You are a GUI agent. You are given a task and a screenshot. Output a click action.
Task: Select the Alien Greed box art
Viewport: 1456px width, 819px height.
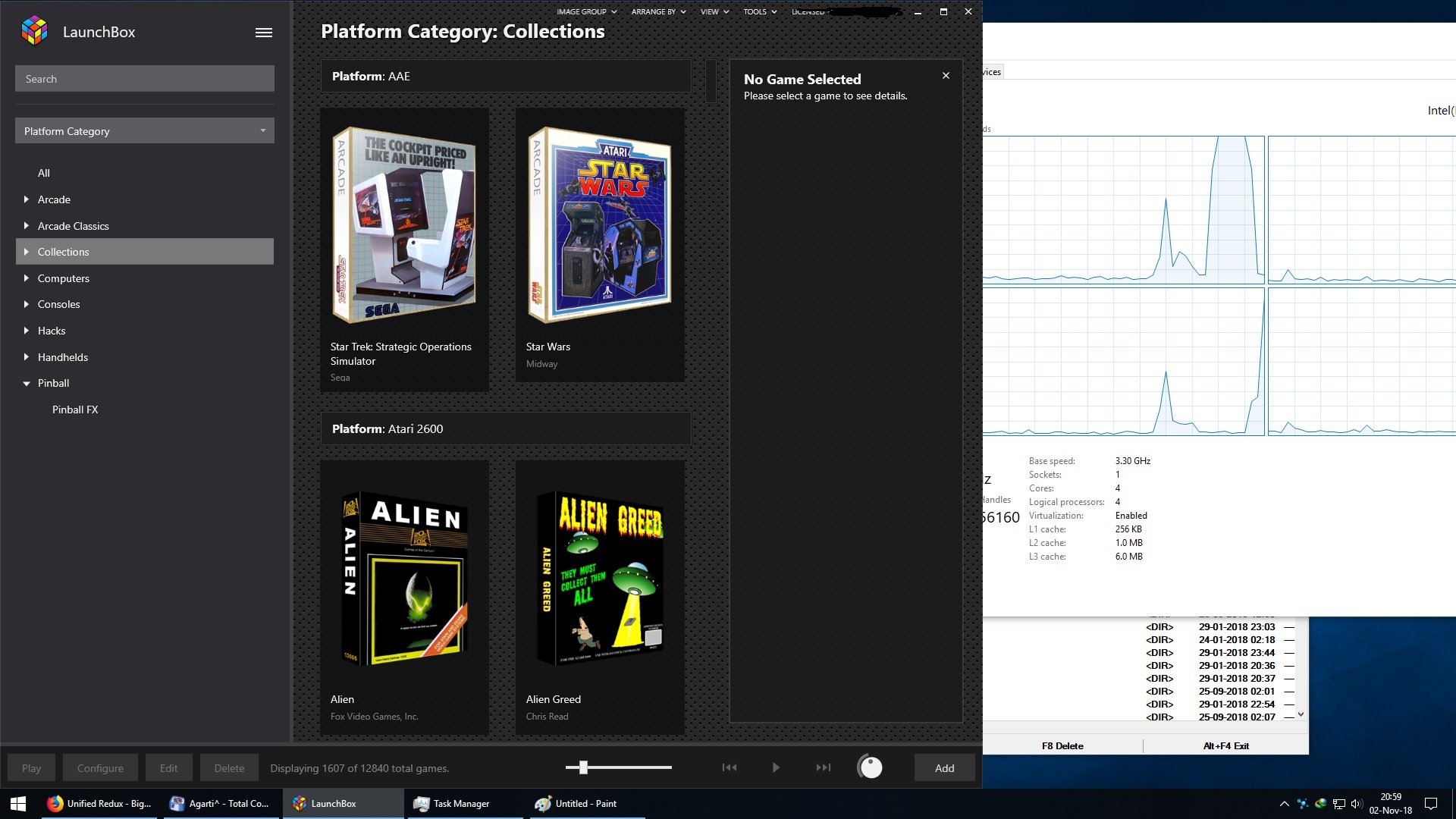(600, 579)
